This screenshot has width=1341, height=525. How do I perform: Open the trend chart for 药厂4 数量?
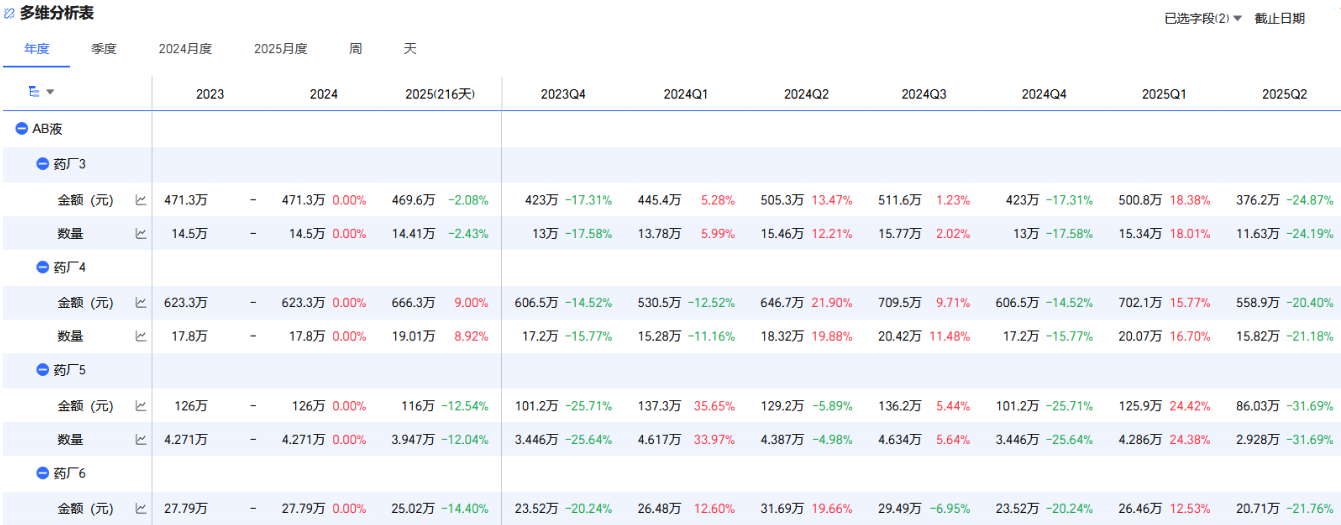[x=141, y=337]
